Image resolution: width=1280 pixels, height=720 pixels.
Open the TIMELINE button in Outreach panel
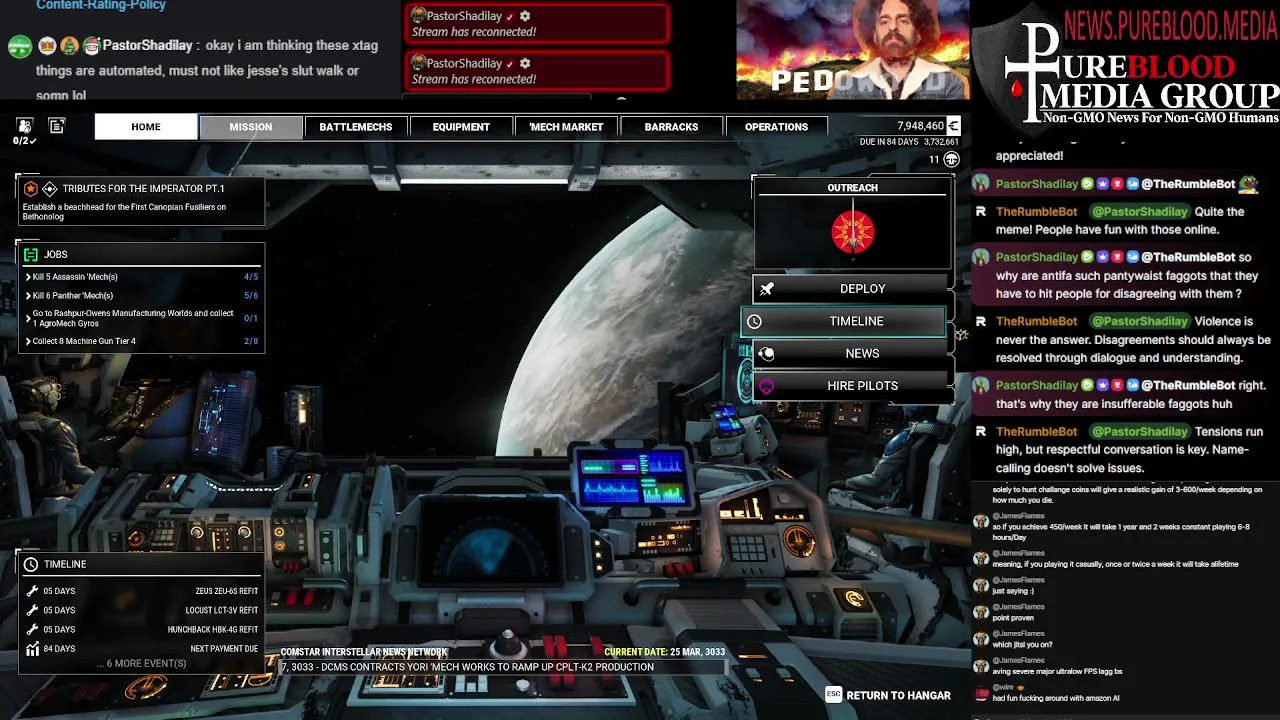[x=844, y=321]
